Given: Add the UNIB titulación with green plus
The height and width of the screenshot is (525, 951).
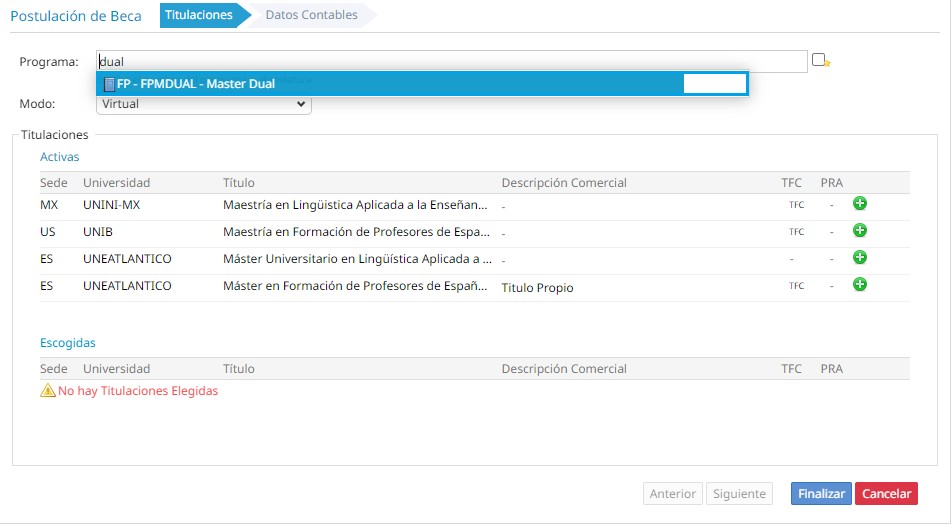Looking at the screenshot, I should [859, 231].
